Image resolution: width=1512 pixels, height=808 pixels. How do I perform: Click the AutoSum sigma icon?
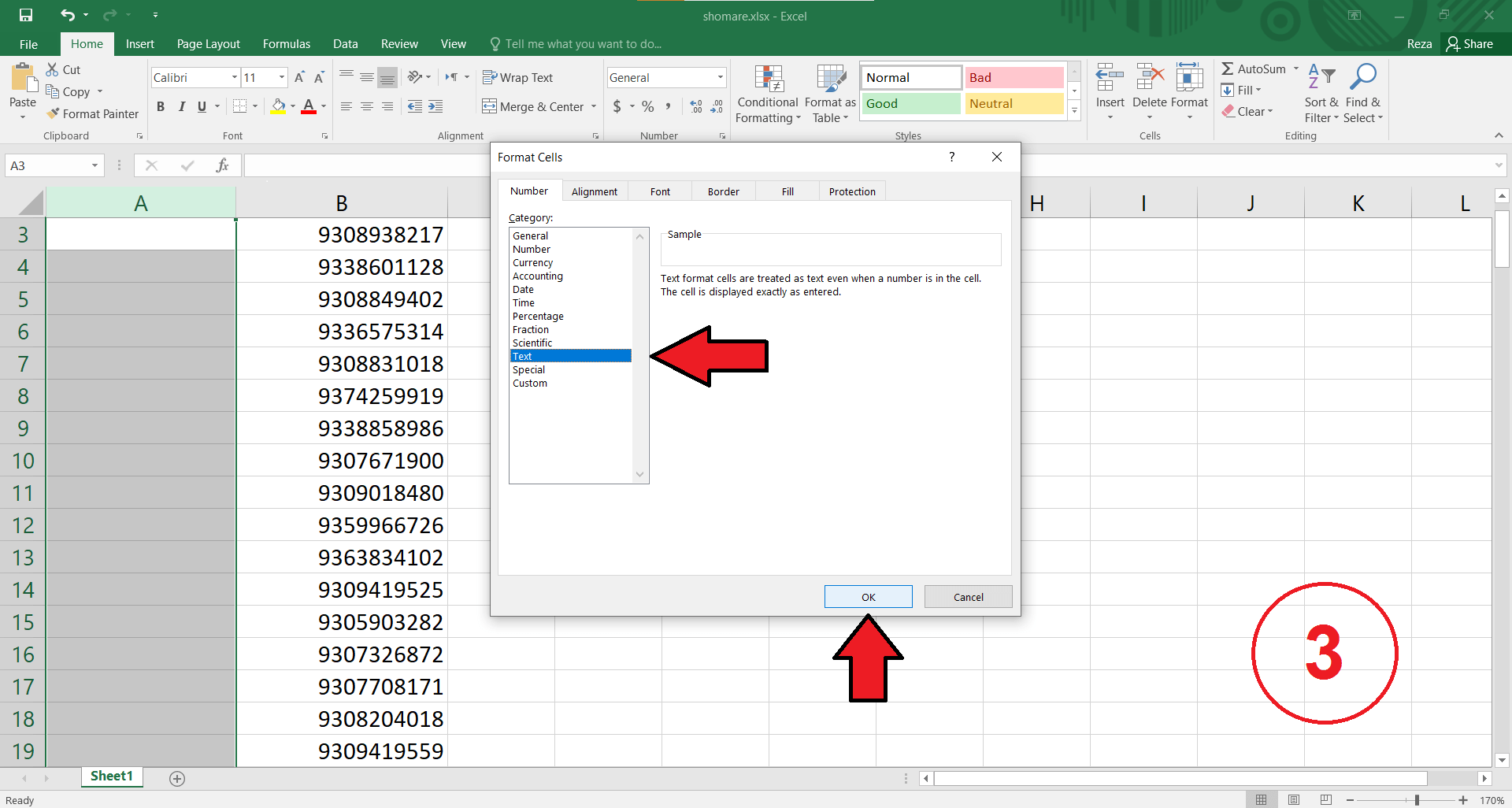click(x=1228, y=69)
